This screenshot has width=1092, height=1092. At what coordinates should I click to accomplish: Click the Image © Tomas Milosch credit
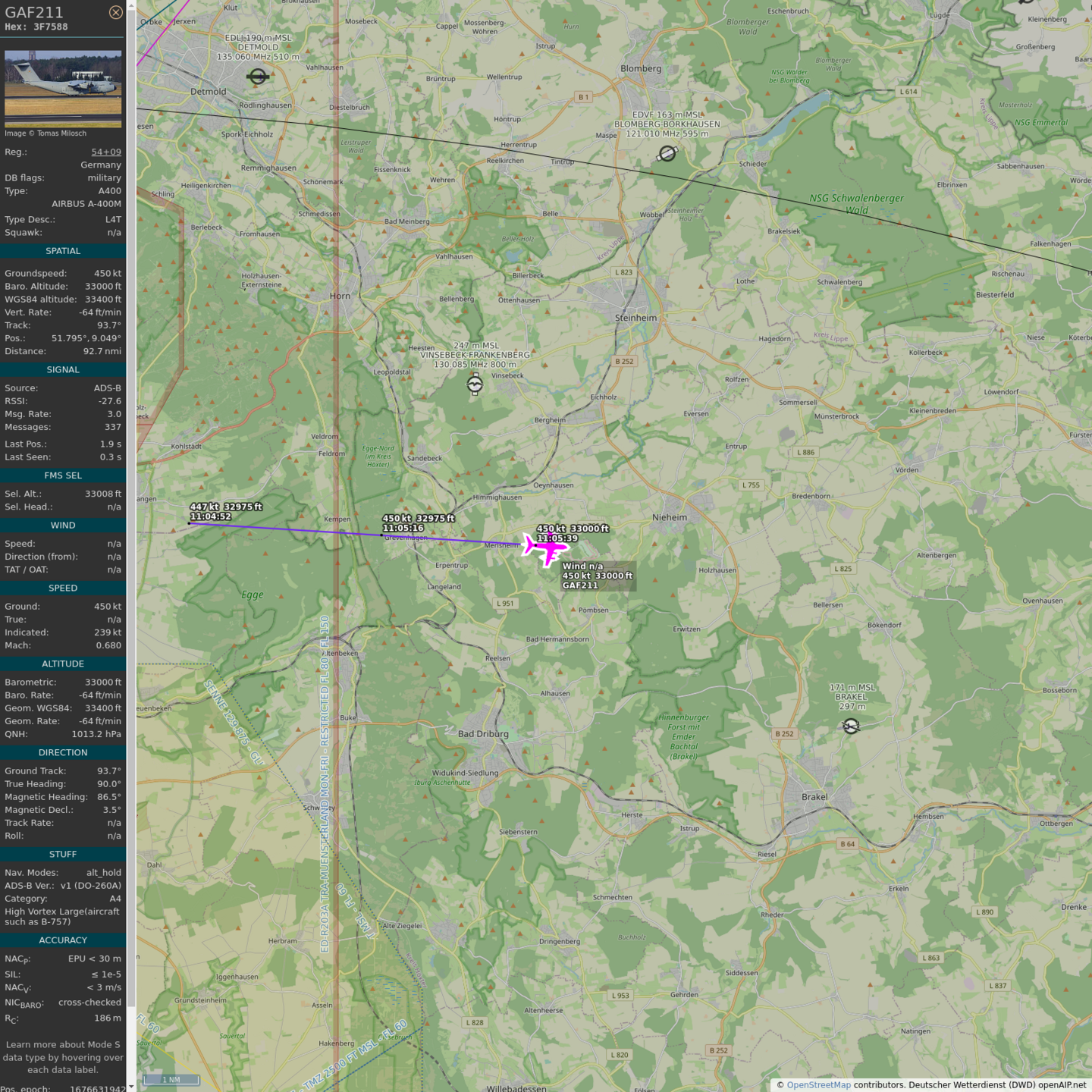point(45,133)
